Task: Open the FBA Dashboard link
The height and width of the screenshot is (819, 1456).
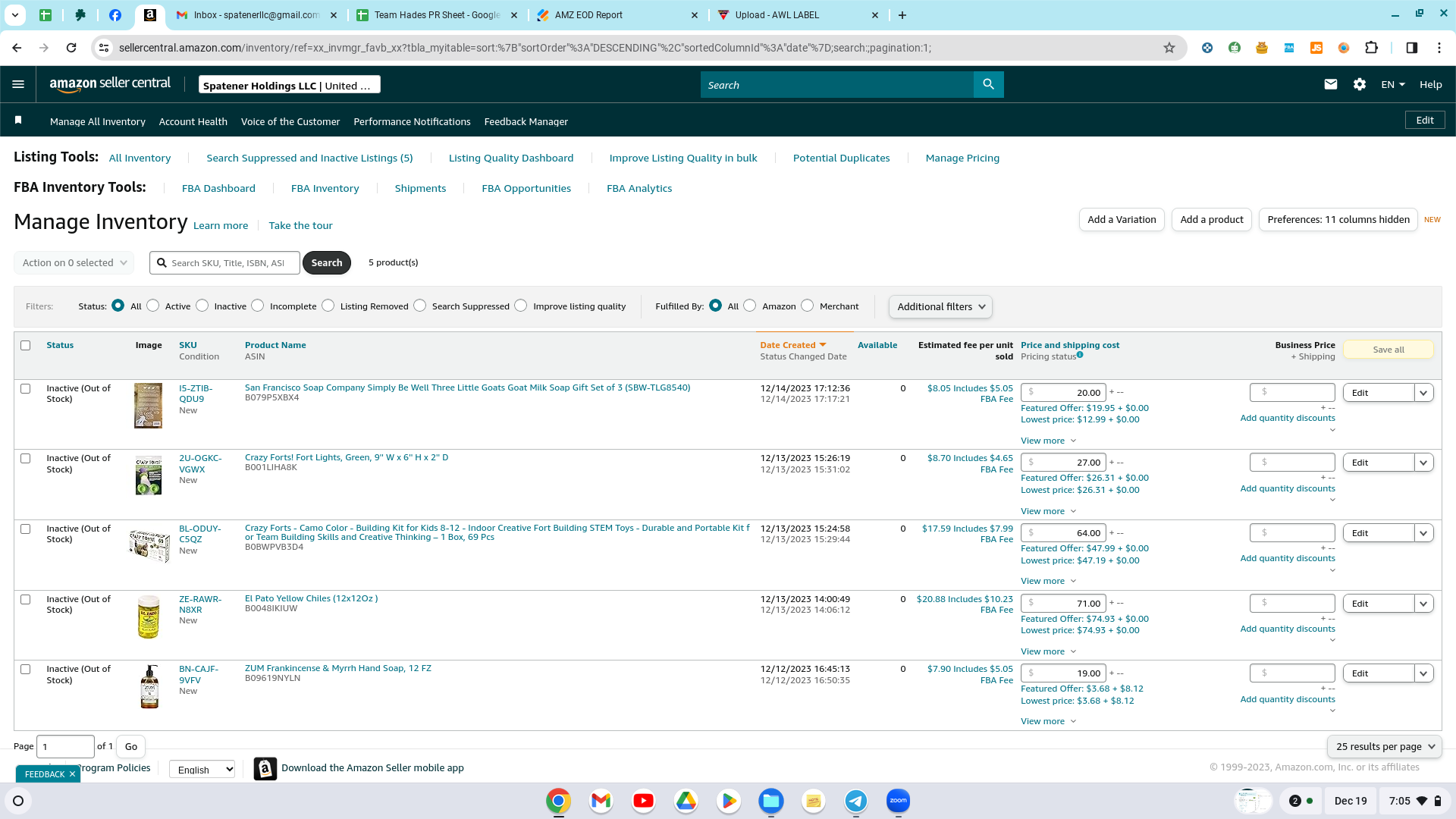Action: click(x=218, y=188)
